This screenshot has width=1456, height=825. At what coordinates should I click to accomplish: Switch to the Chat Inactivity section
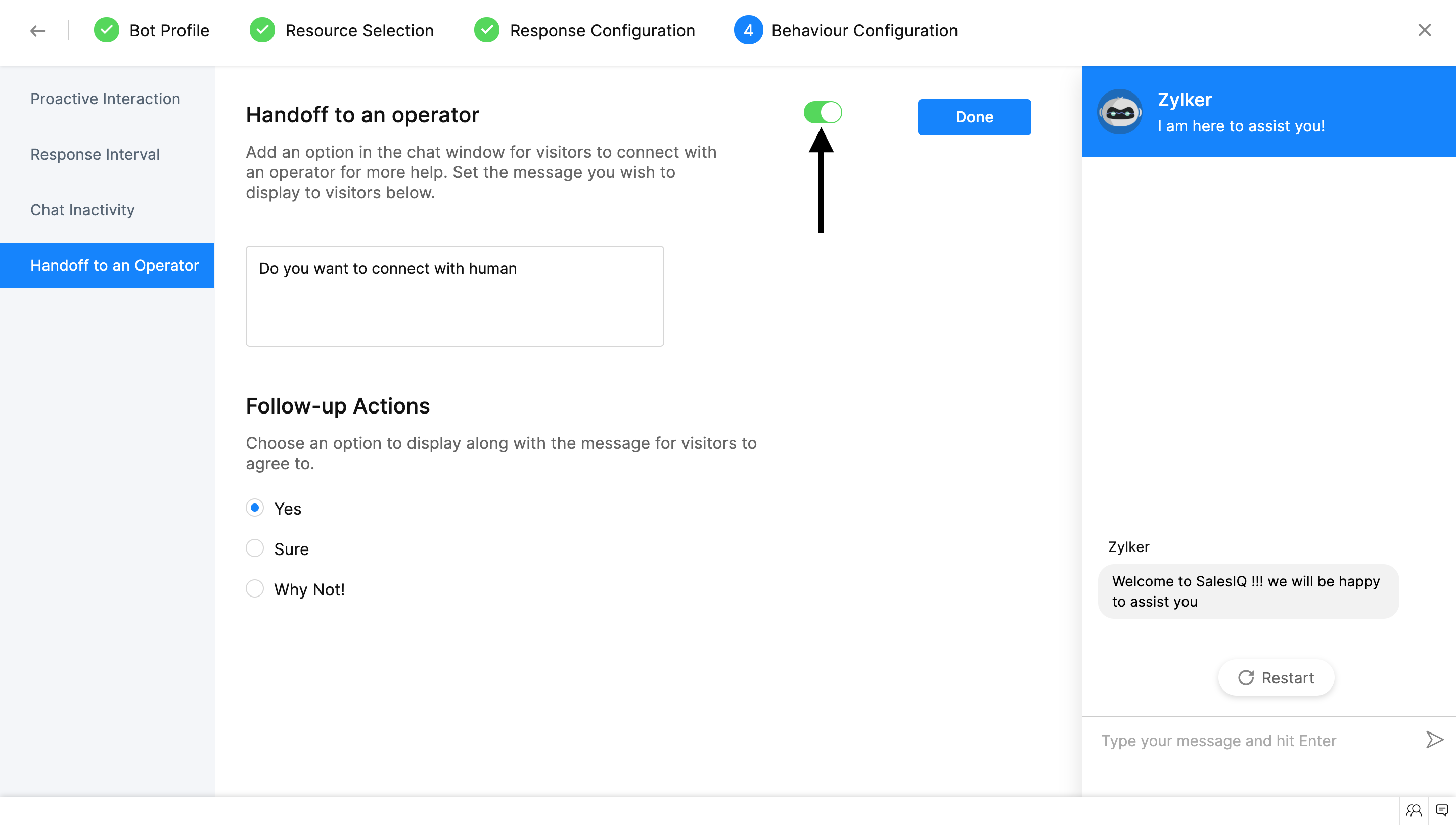click(x=83, y=210)
